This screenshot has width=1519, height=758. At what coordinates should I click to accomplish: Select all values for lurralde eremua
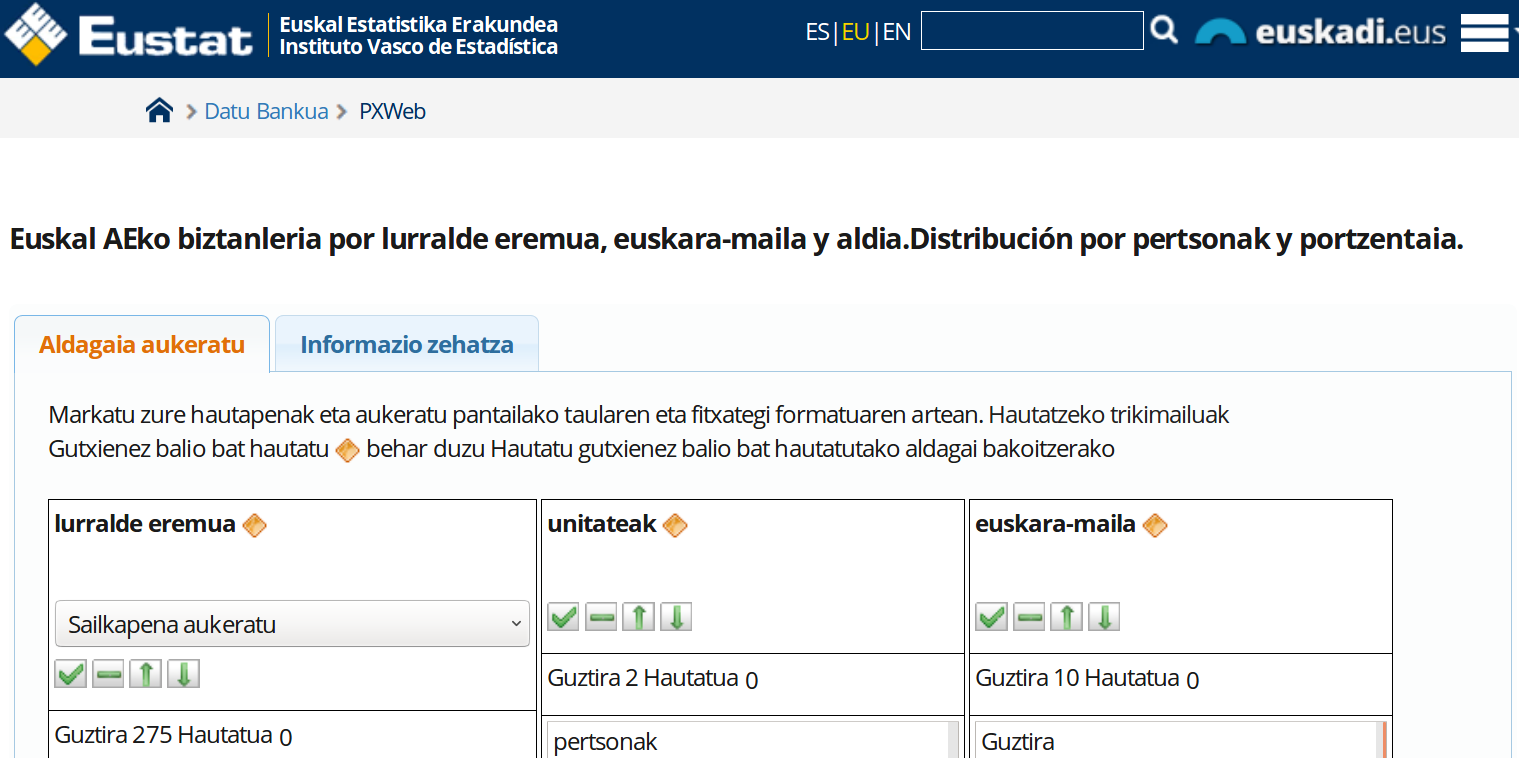pos(71,675)
